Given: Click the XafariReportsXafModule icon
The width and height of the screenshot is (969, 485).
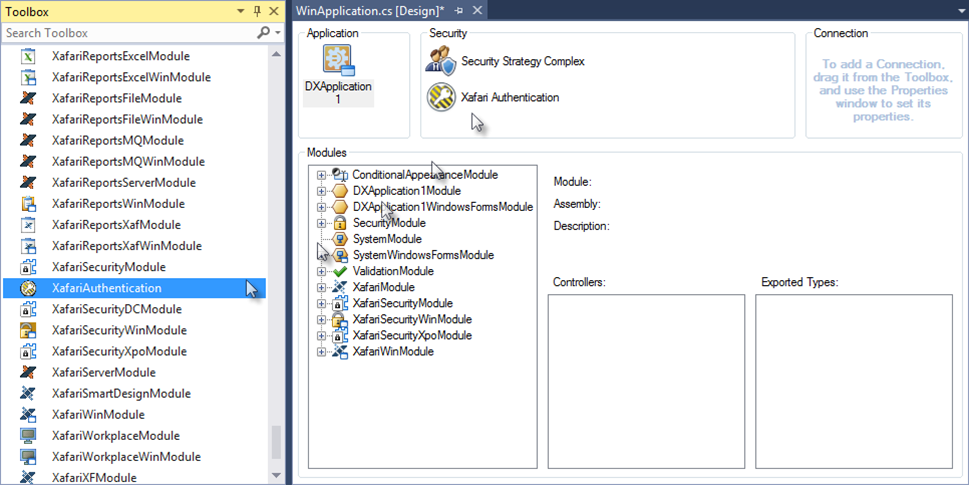Looking at the screenshot, I should click(x=28, y=225).
